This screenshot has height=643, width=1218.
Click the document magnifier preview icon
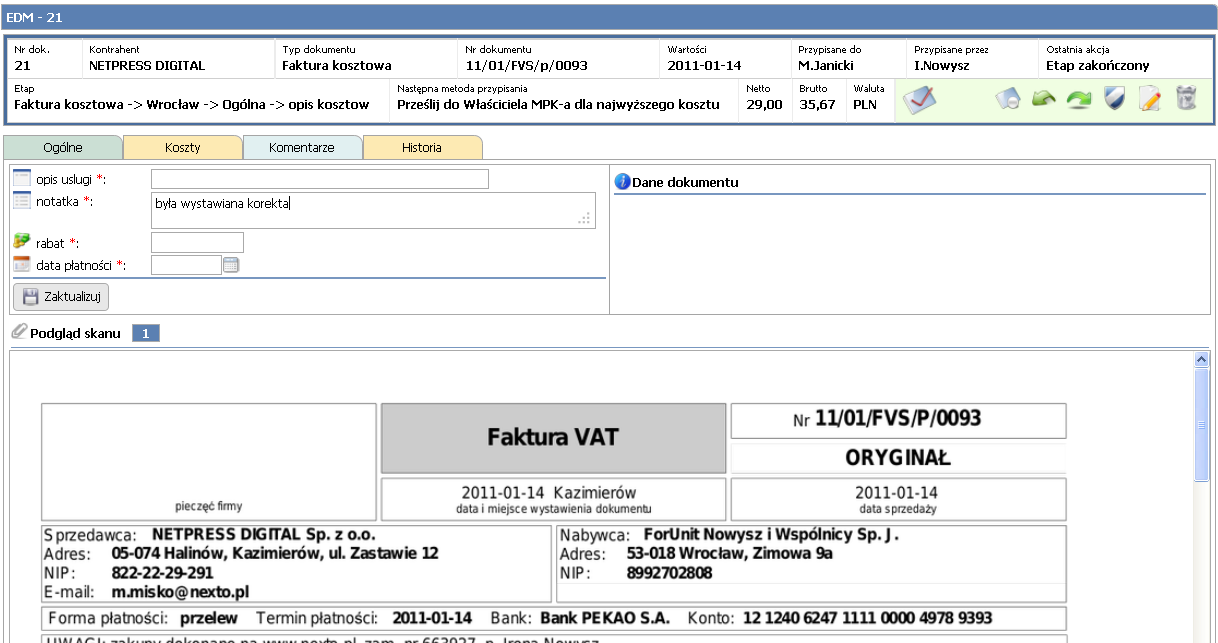(1007, 99)
